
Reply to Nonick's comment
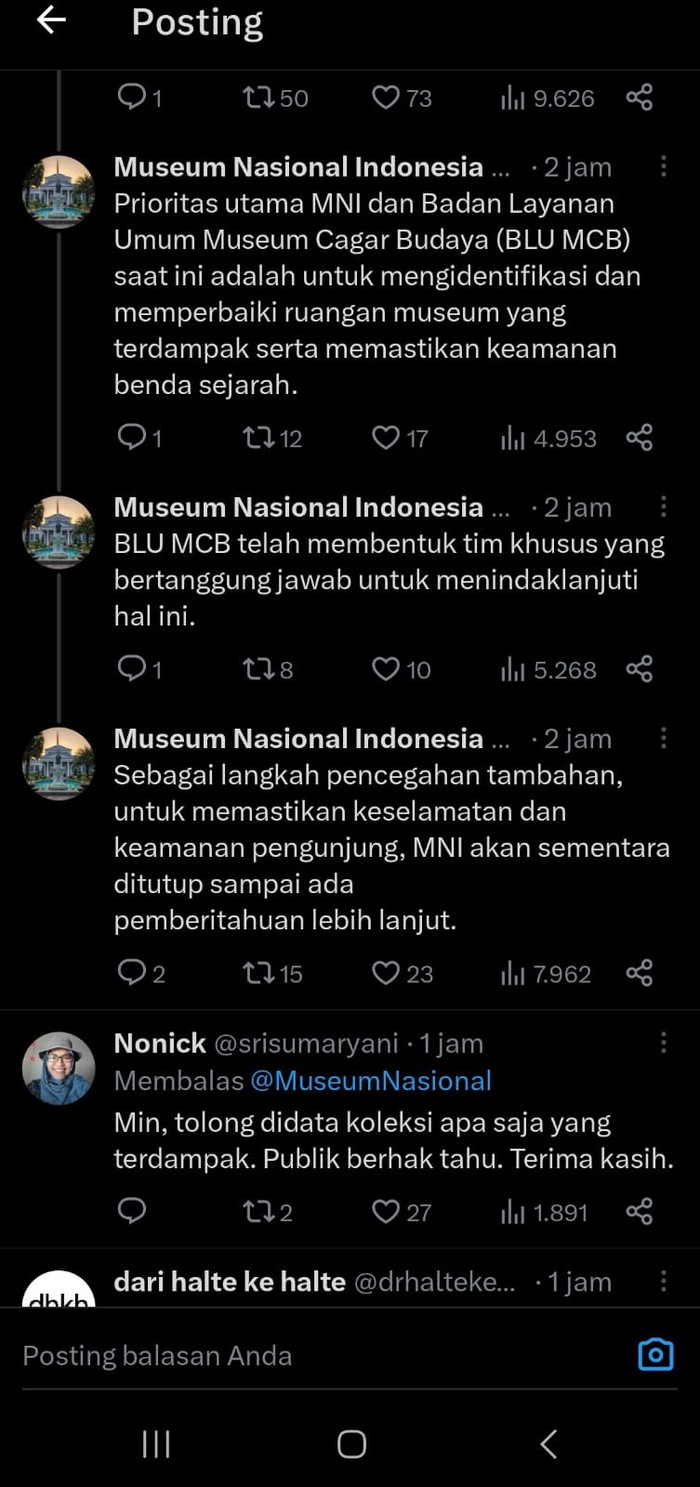(x=132, y=1212)
